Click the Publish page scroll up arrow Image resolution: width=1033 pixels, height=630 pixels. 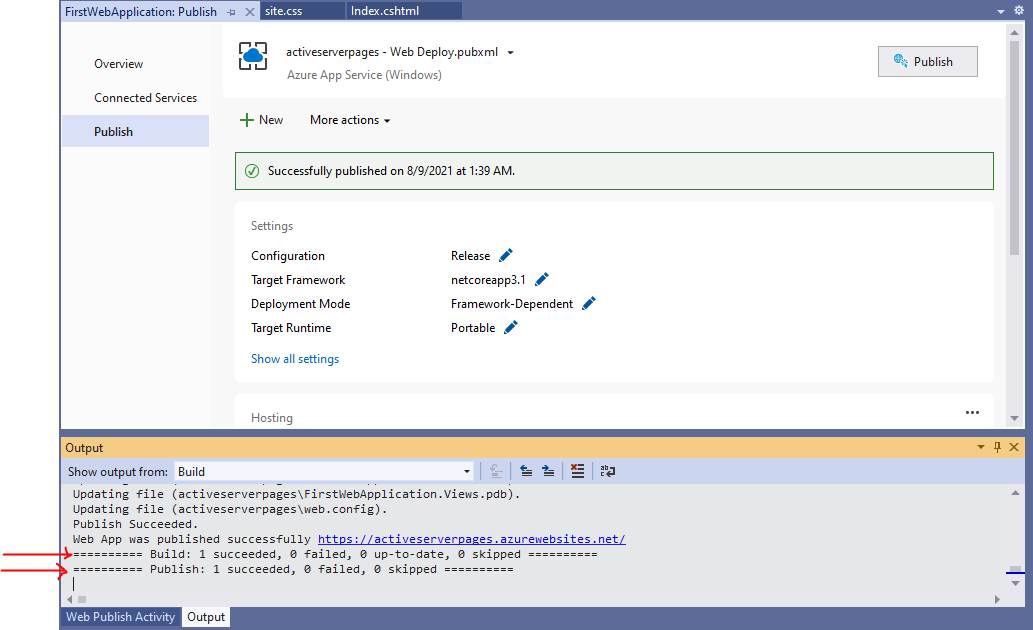1015,32
